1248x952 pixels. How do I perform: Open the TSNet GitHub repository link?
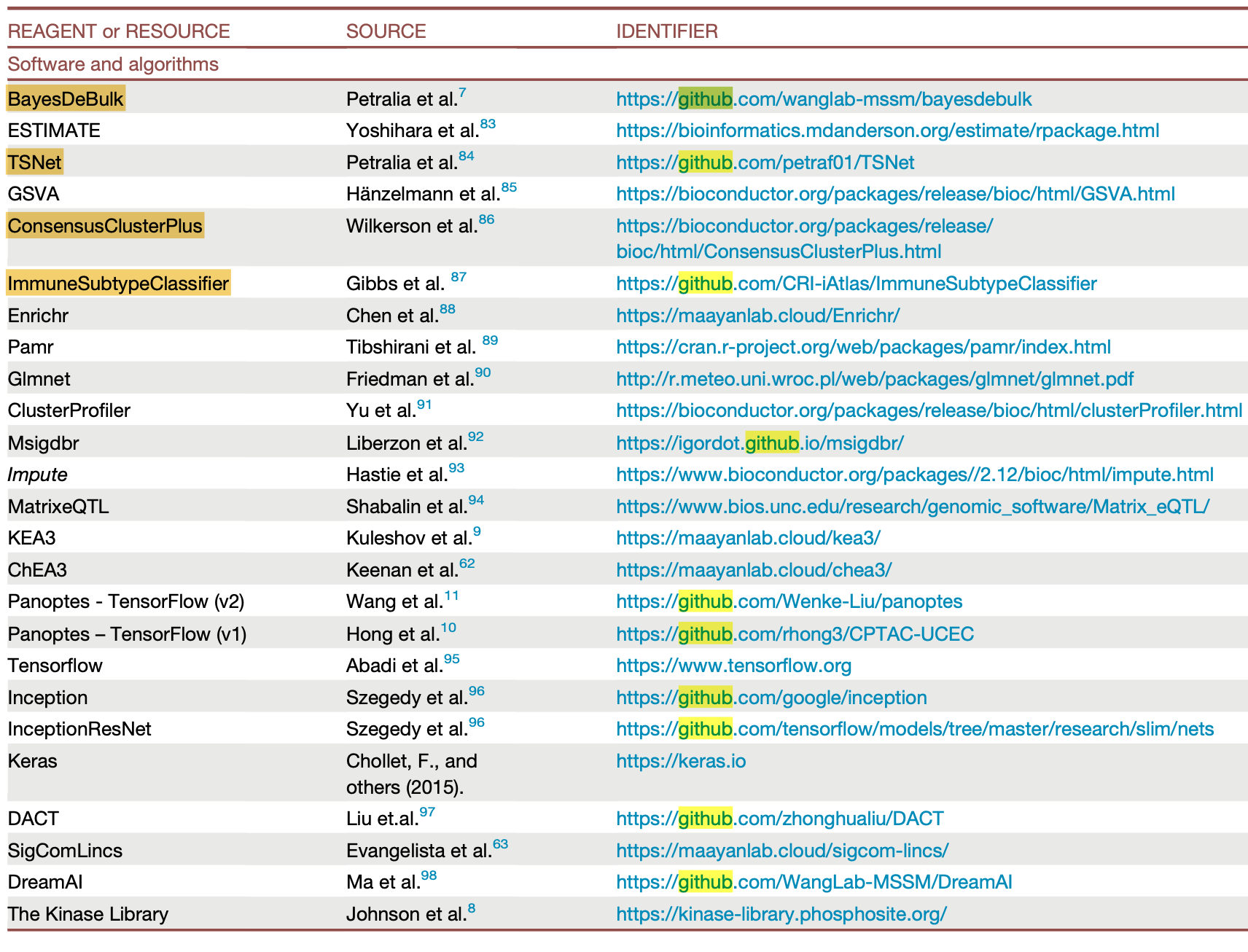point(765,163)
